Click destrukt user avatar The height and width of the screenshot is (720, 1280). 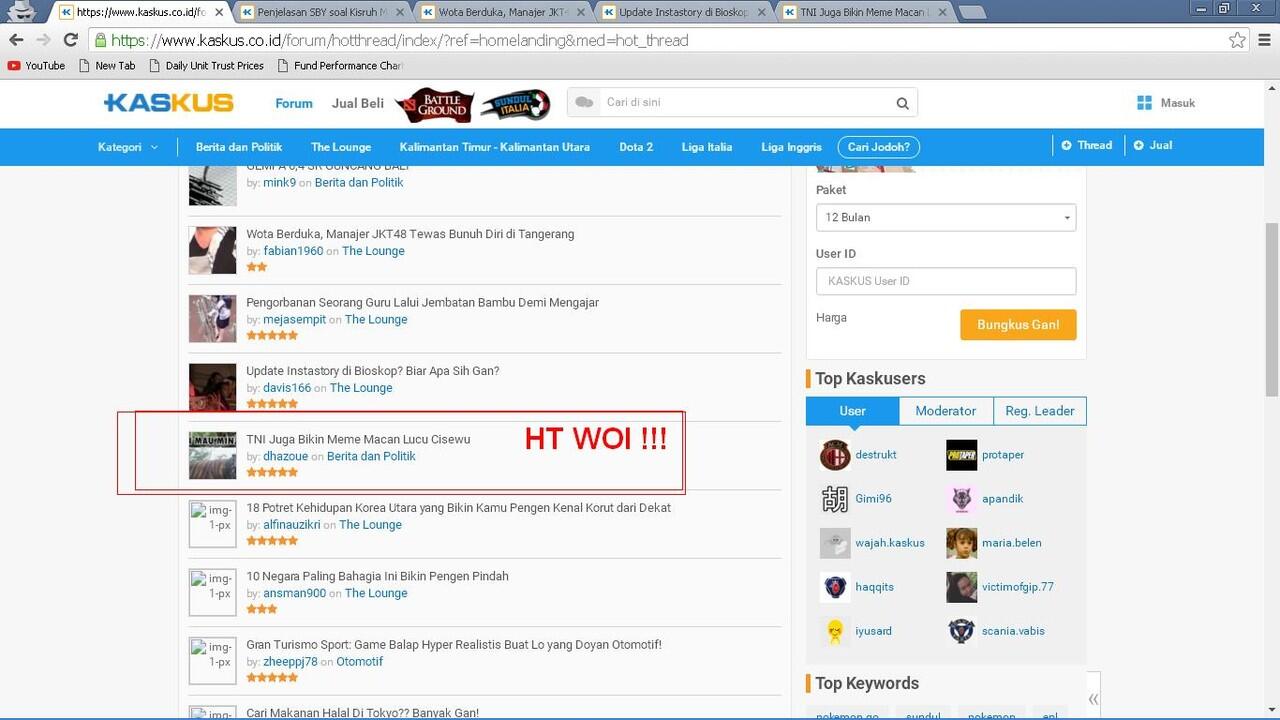835,455
